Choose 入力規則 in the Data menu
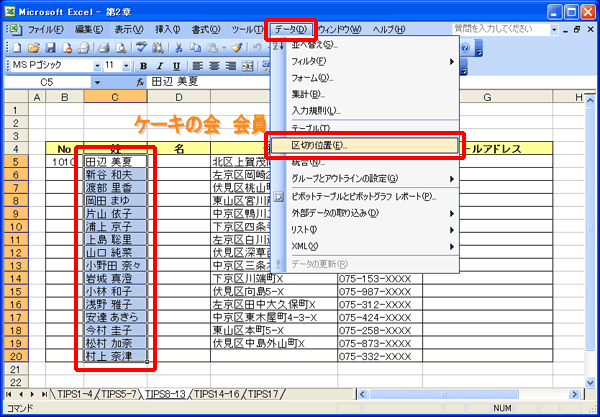Image resolution: width=600 pixels, height=417 pixels. 365,111
